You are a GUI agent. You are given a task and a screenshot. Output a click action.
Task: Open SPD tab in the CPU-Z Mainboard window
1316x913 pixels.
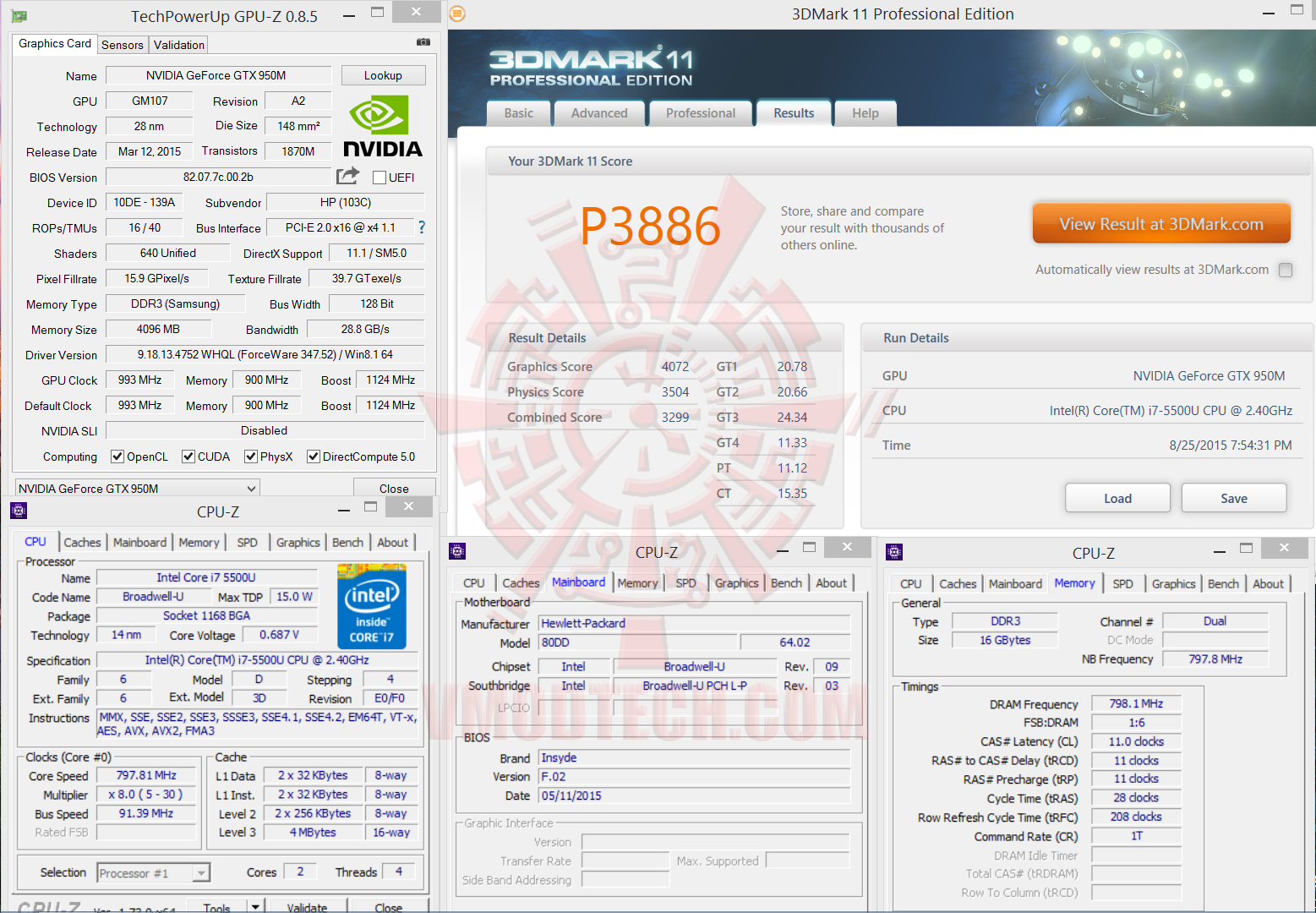pyautogui.click(x=686, y=583)
